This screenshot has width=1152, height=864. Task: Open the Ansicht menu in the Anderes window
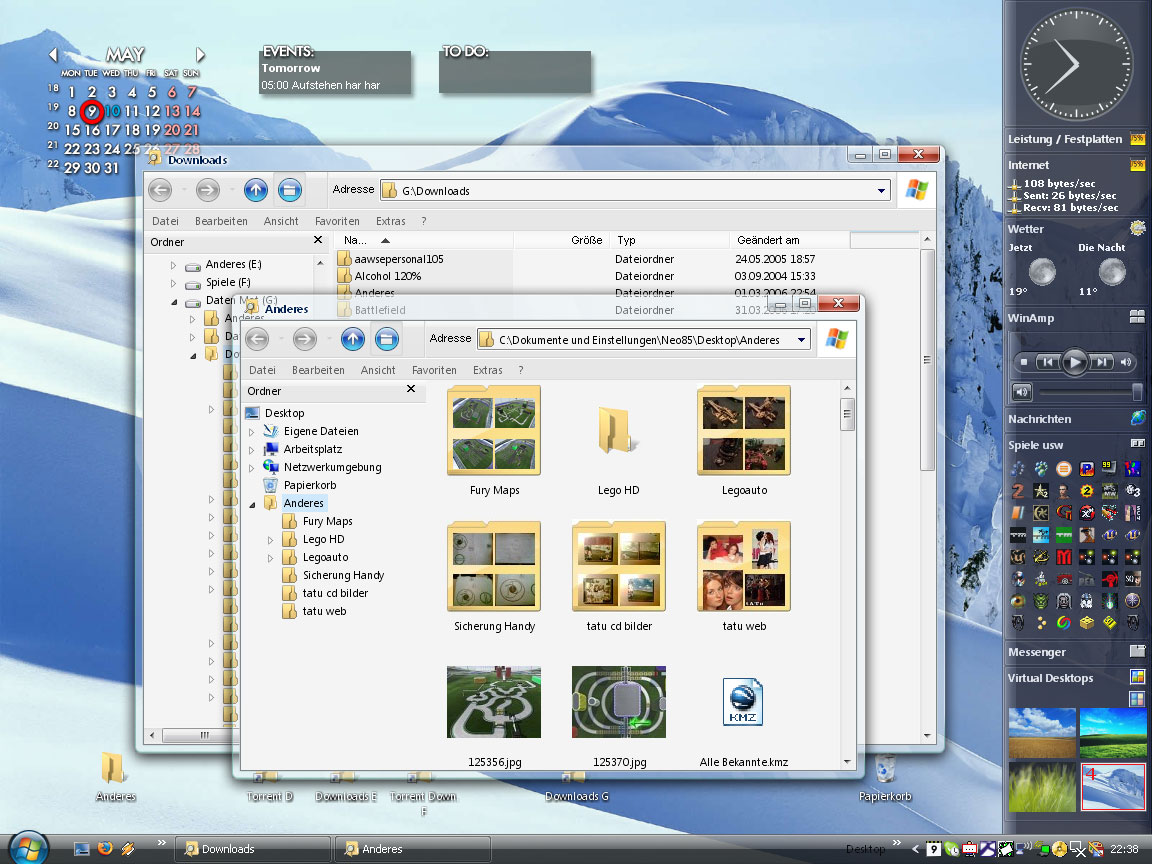(378, 370)
